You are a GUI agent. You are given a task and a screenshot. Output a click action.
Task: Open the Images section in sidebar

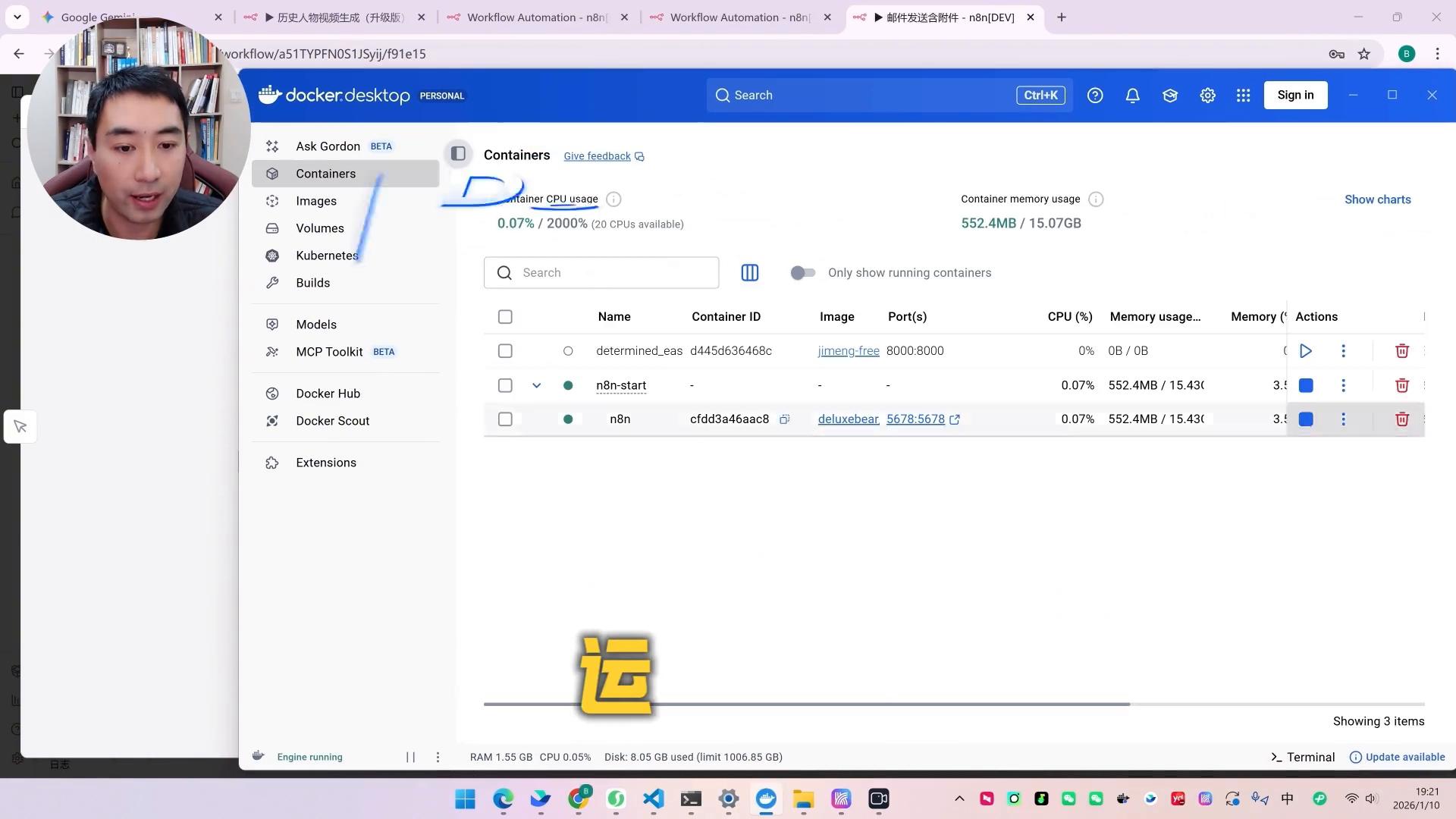tap(316, 201)
